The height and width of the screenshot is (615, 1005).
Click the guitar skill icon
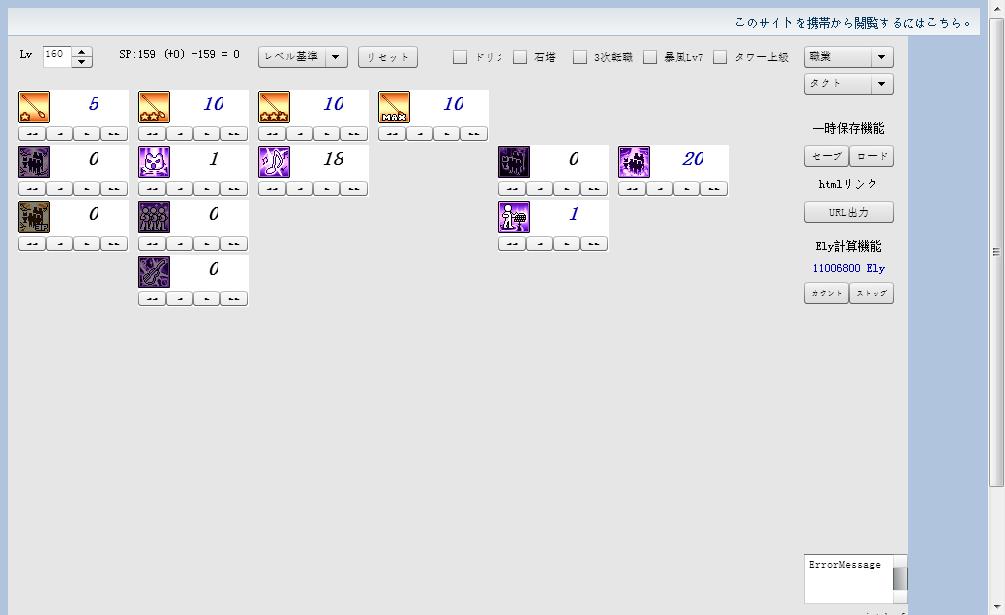(x=154, y=272)
